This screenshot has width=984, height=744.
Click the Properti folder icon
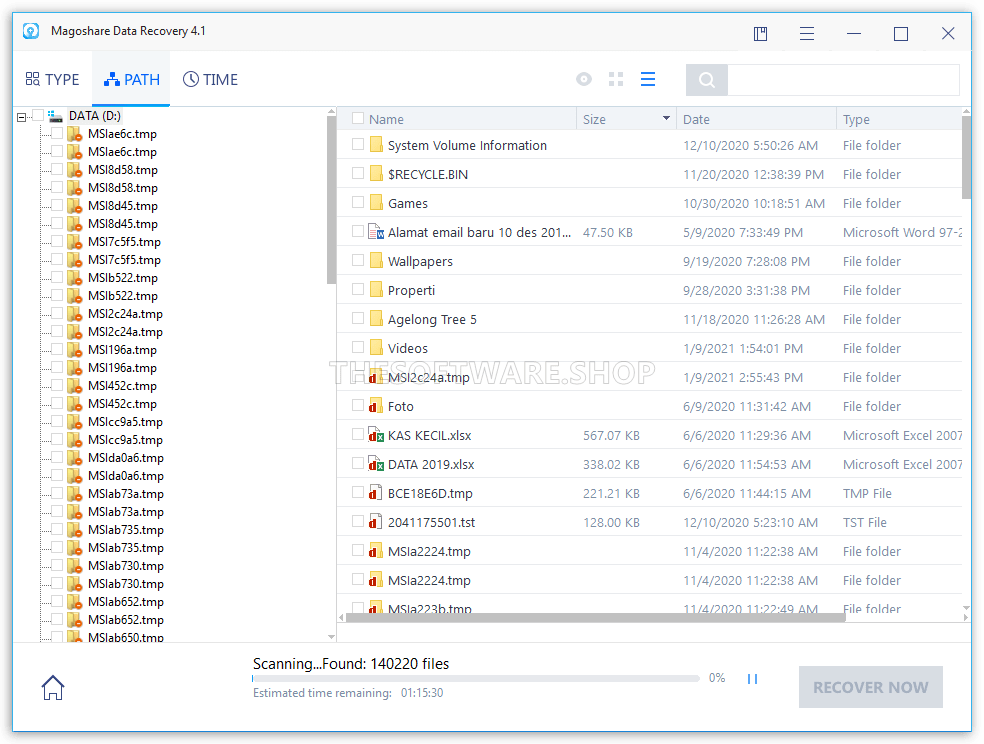pos(376,290)
